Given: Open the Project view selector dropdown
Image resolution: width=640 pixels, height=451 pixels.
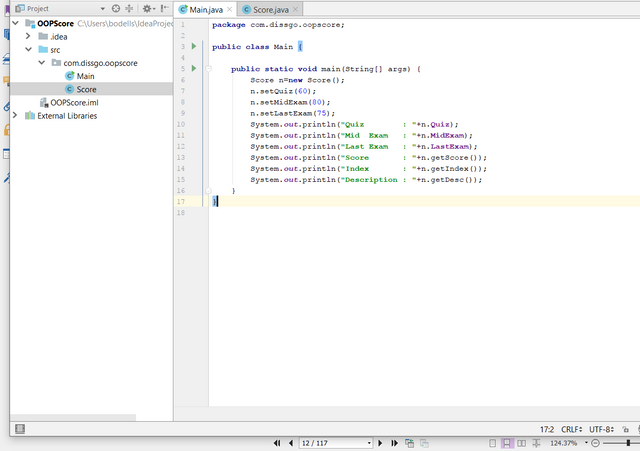Looking at the screenshot, I should point(102,9).
